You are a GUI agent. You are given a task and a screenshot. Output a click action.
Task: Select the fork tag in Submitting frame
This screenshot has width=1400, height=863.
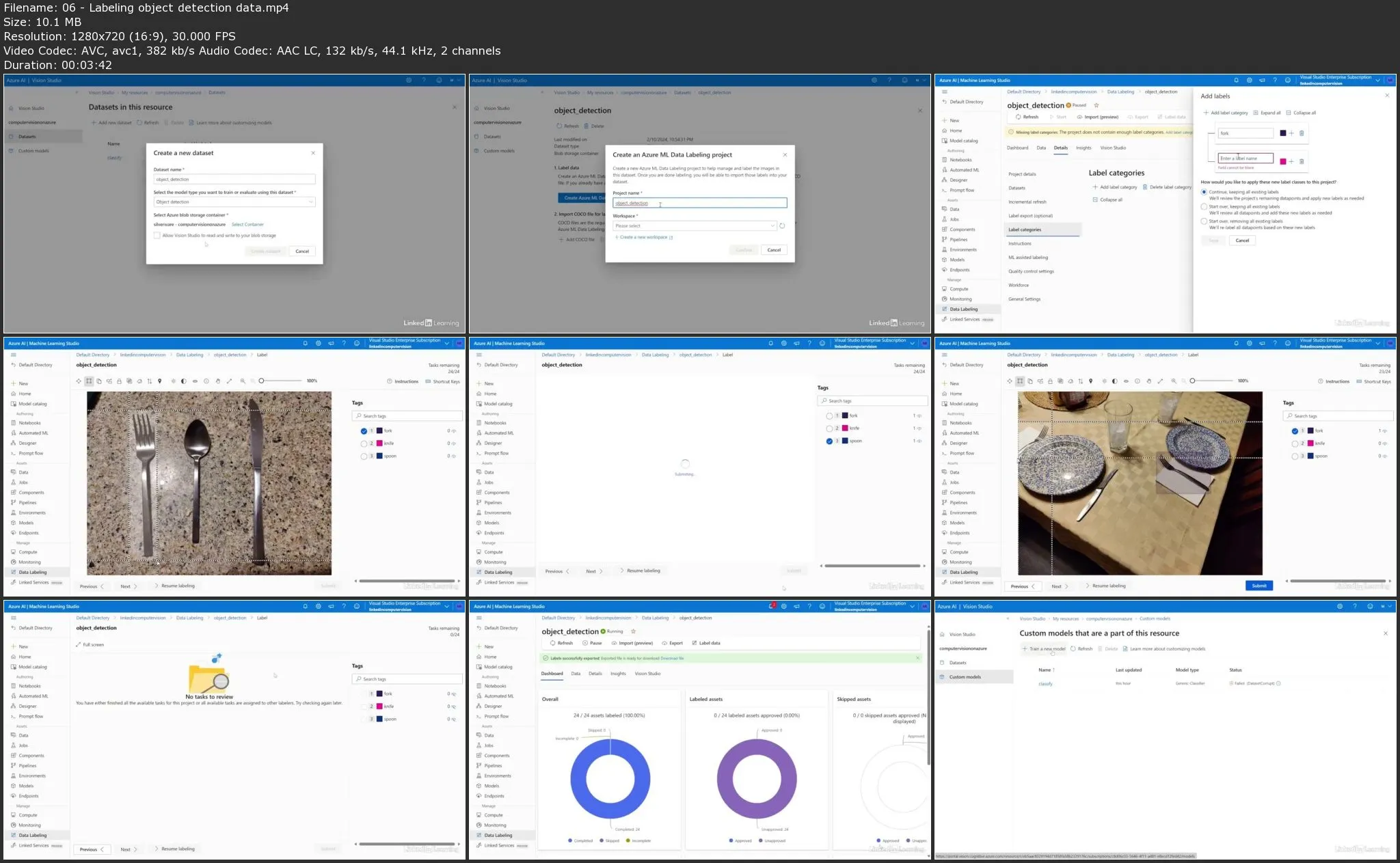[x=829, y=415]
